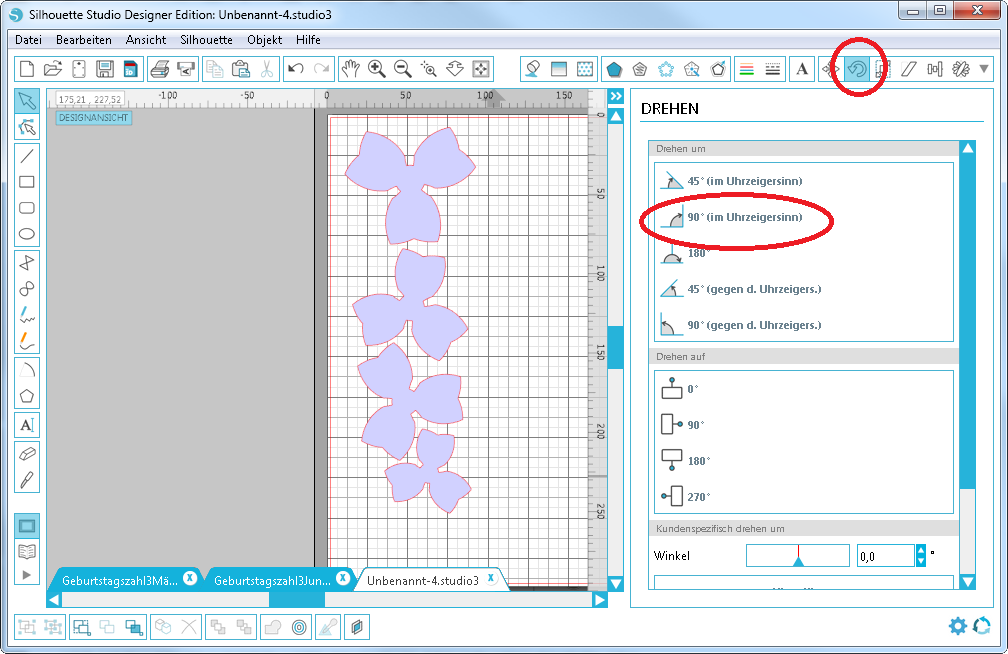1008x654 pixels.
Task: Rotate by 45° gegen d. Uhrzeigers.
Action: 753,289
